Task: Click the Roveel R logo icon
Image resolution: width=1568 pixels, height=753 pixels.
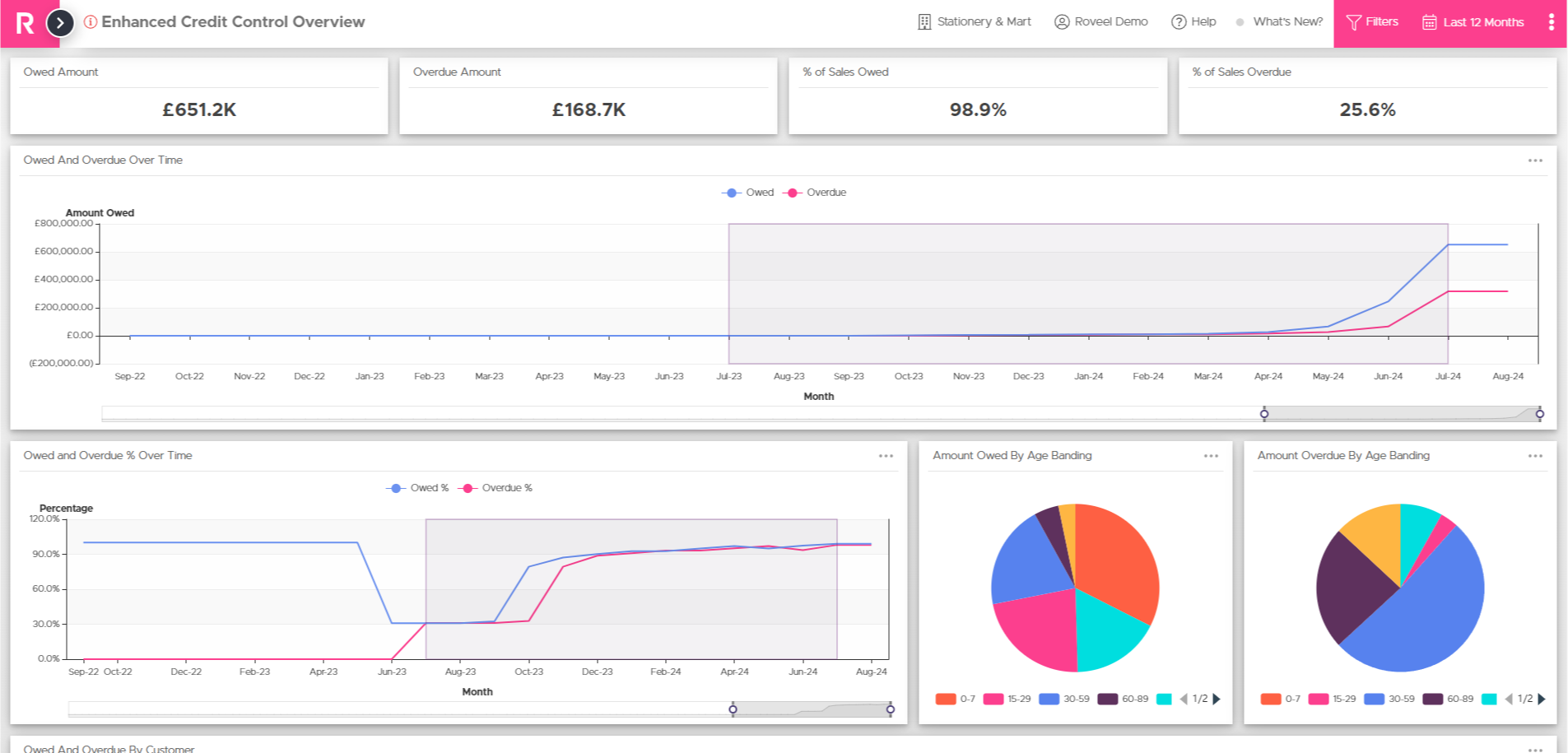Action: (26, 23)
